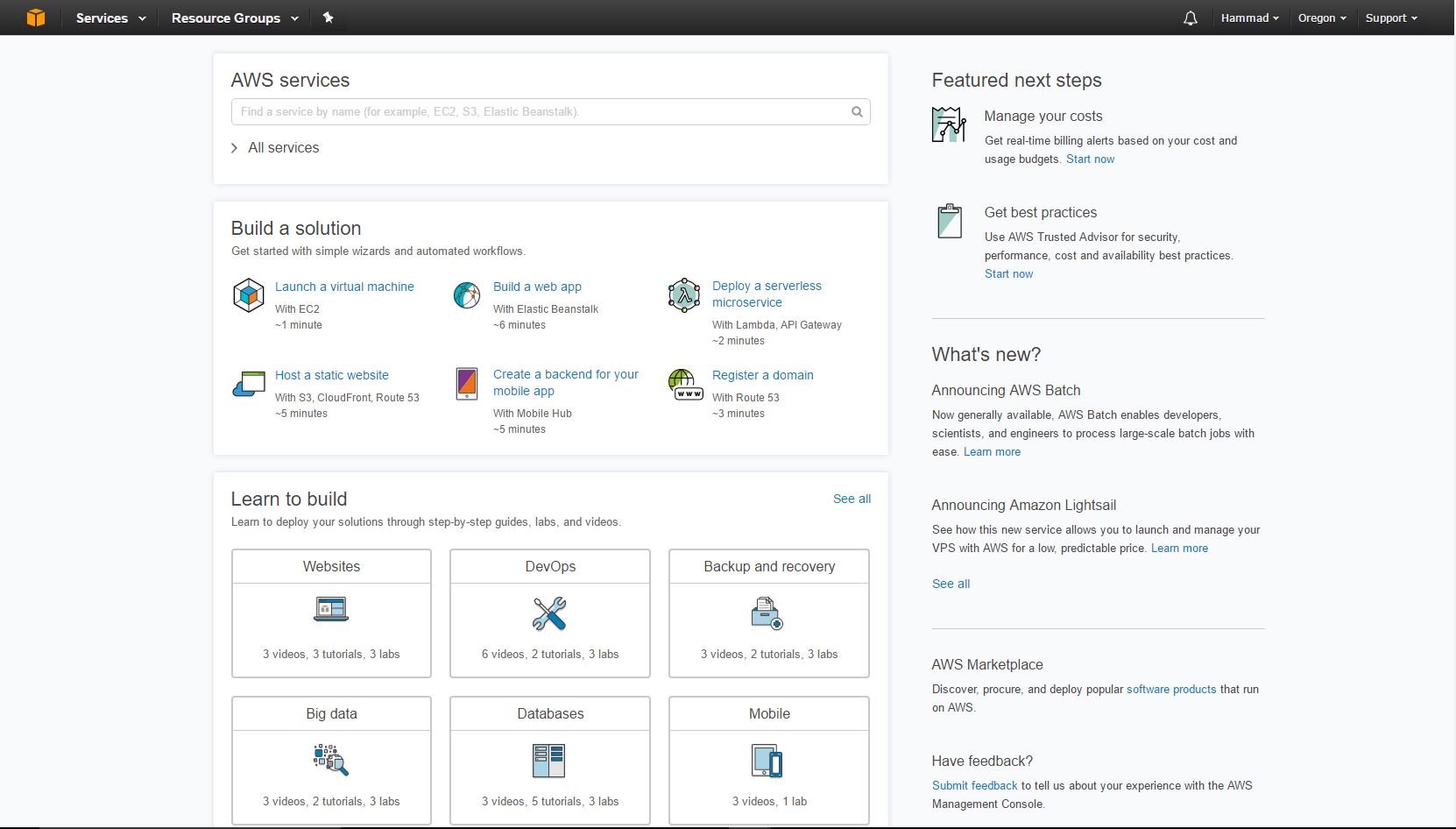Viewport: 1456px width, 829px height.
Task: Click the pushpin shortcut icon in top bar
Action: point(329,18)
